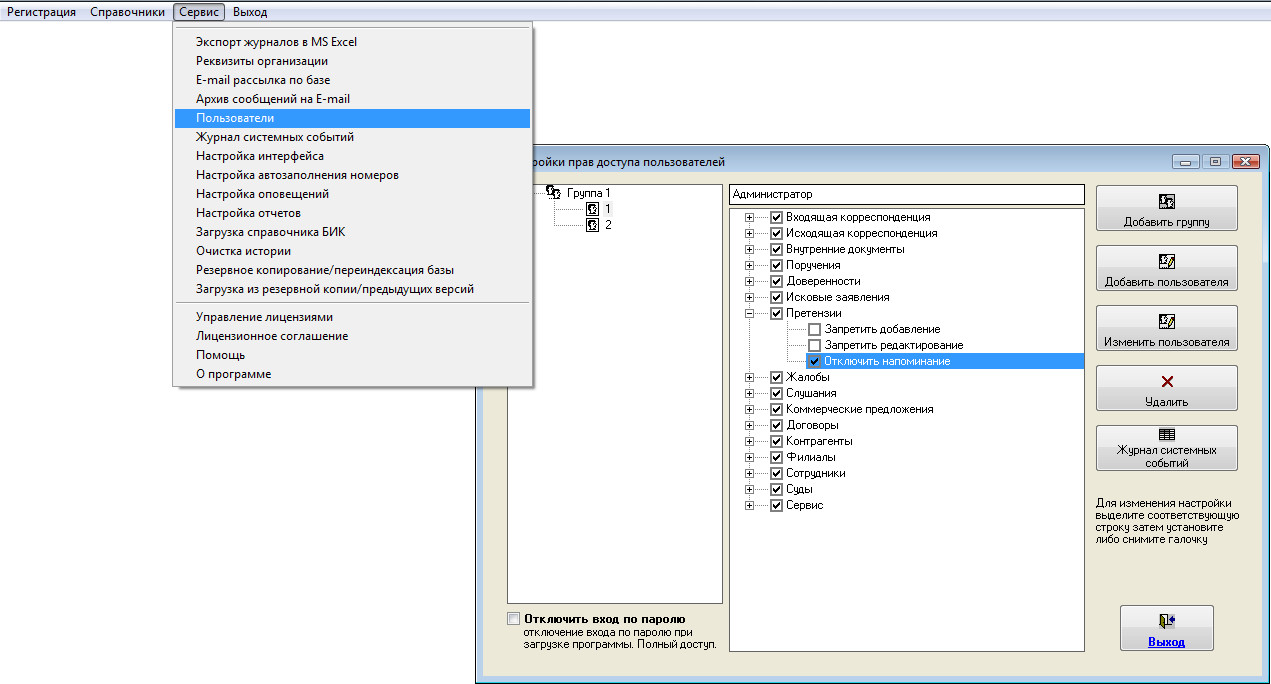
Task: Expand Коммерческие предложения tree node
Action: click(x=749, y=409)
